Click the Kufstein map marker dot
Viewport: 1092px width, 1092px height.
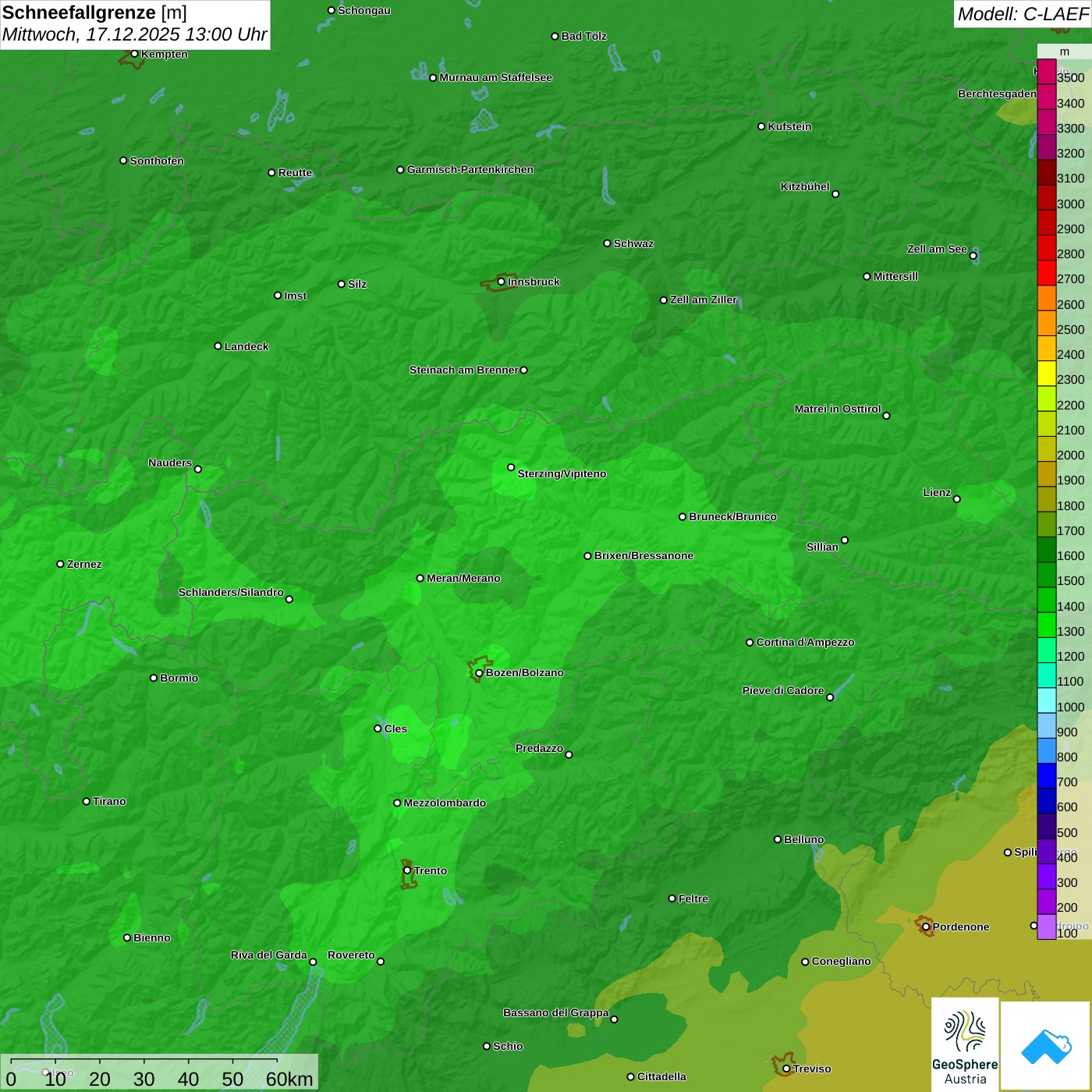tap(761, 126)
